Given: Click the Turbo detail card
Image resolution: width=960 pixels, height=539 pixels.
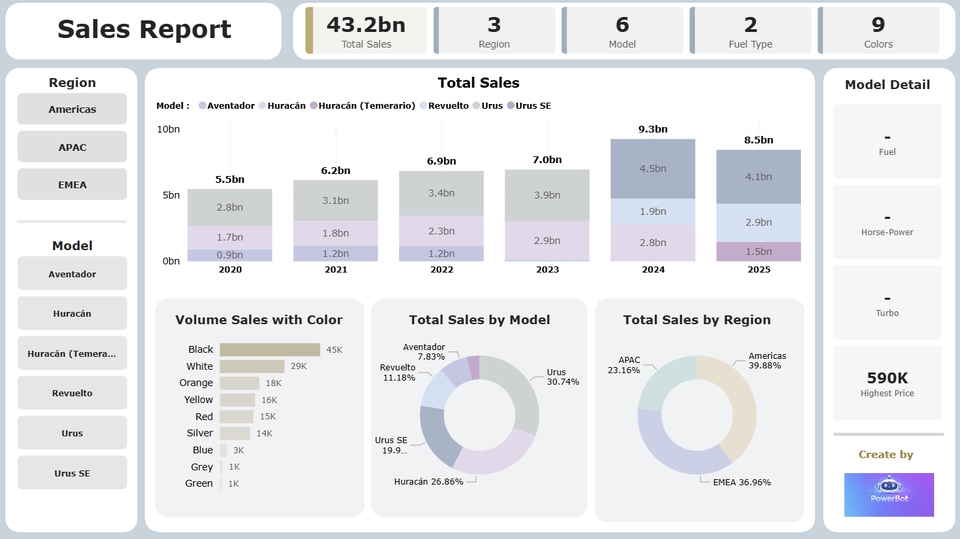Looking at the screenshot, I should (887, 303).
